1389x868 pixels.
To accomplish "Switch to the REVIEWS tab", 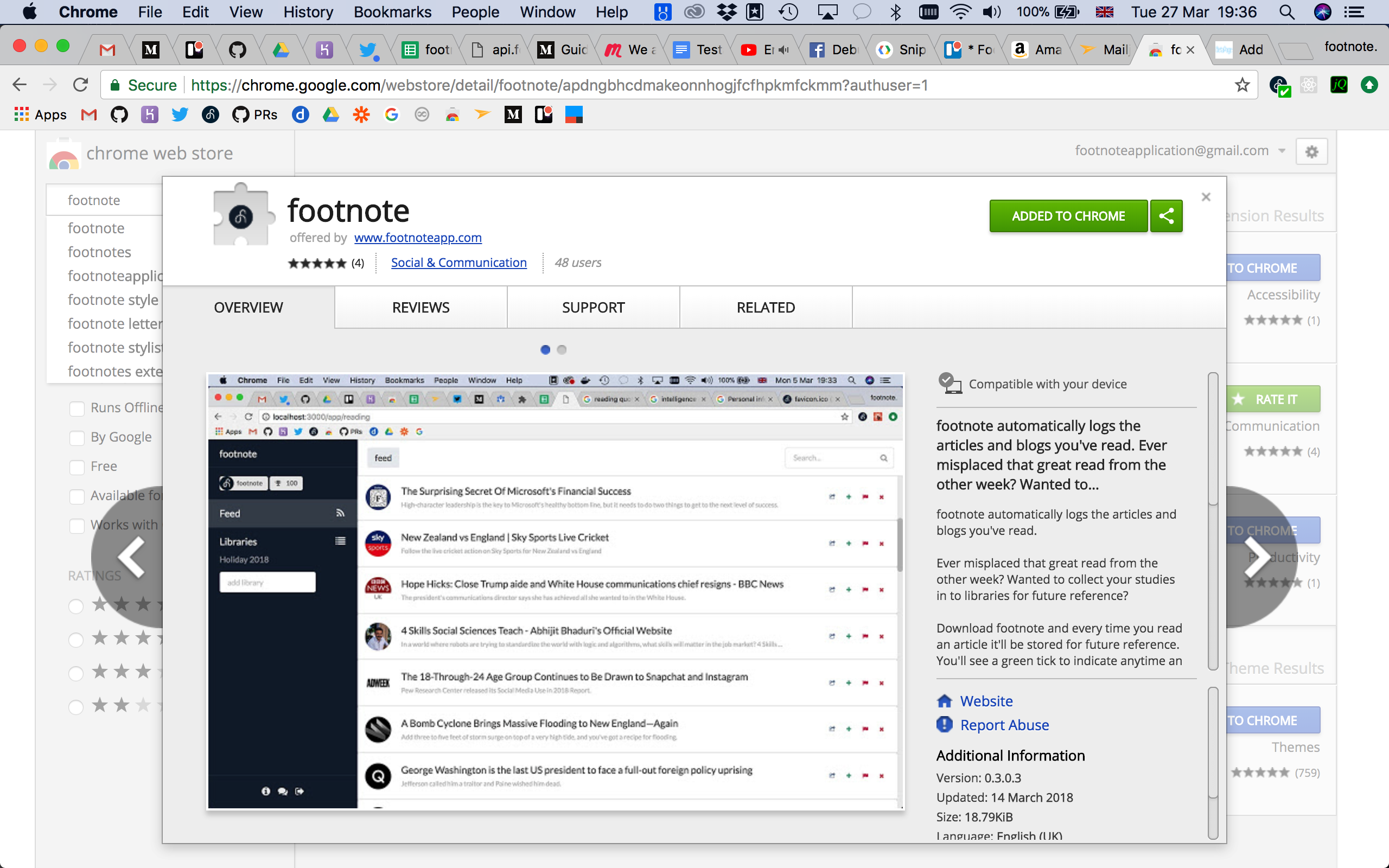I will pos(420,308).
